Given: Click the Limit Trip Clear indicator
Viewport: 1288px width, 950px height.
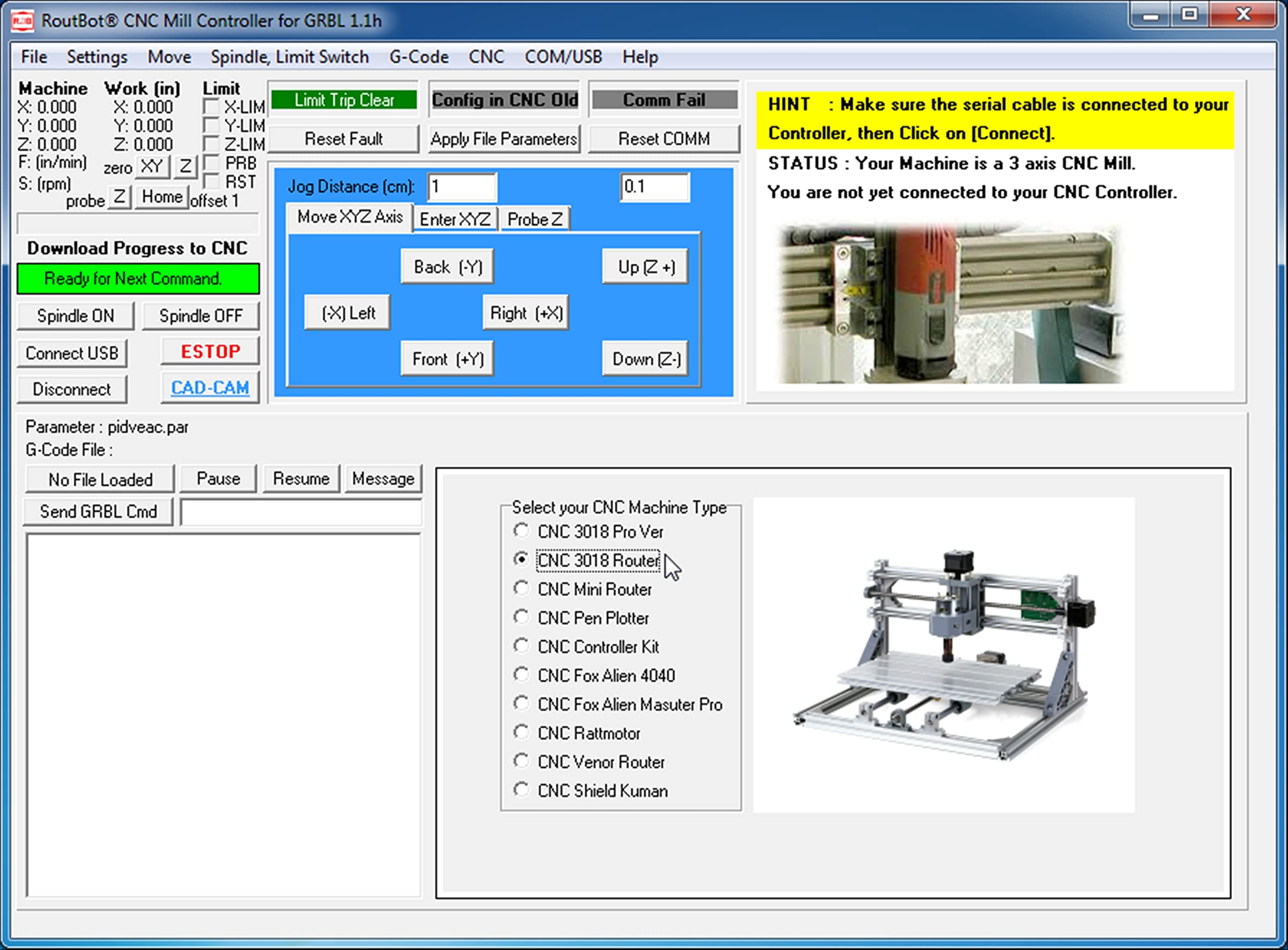Looking at the screenshot, I should [x=344, y=100].
